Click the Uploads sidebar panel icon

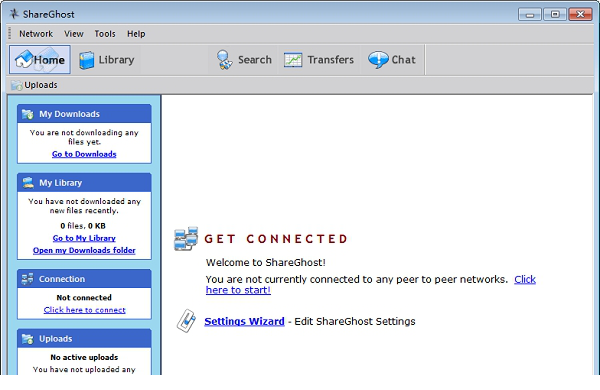[28, 339]
